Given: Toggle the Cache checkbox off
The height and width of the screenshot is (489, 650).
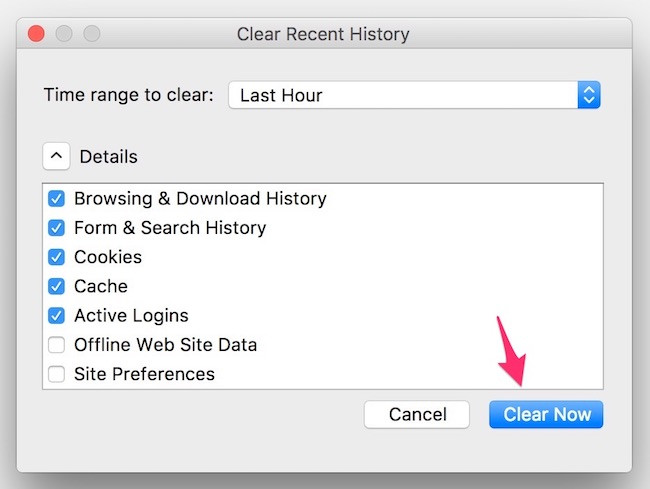Looking at the screenshot, I should tap(56, 286).
